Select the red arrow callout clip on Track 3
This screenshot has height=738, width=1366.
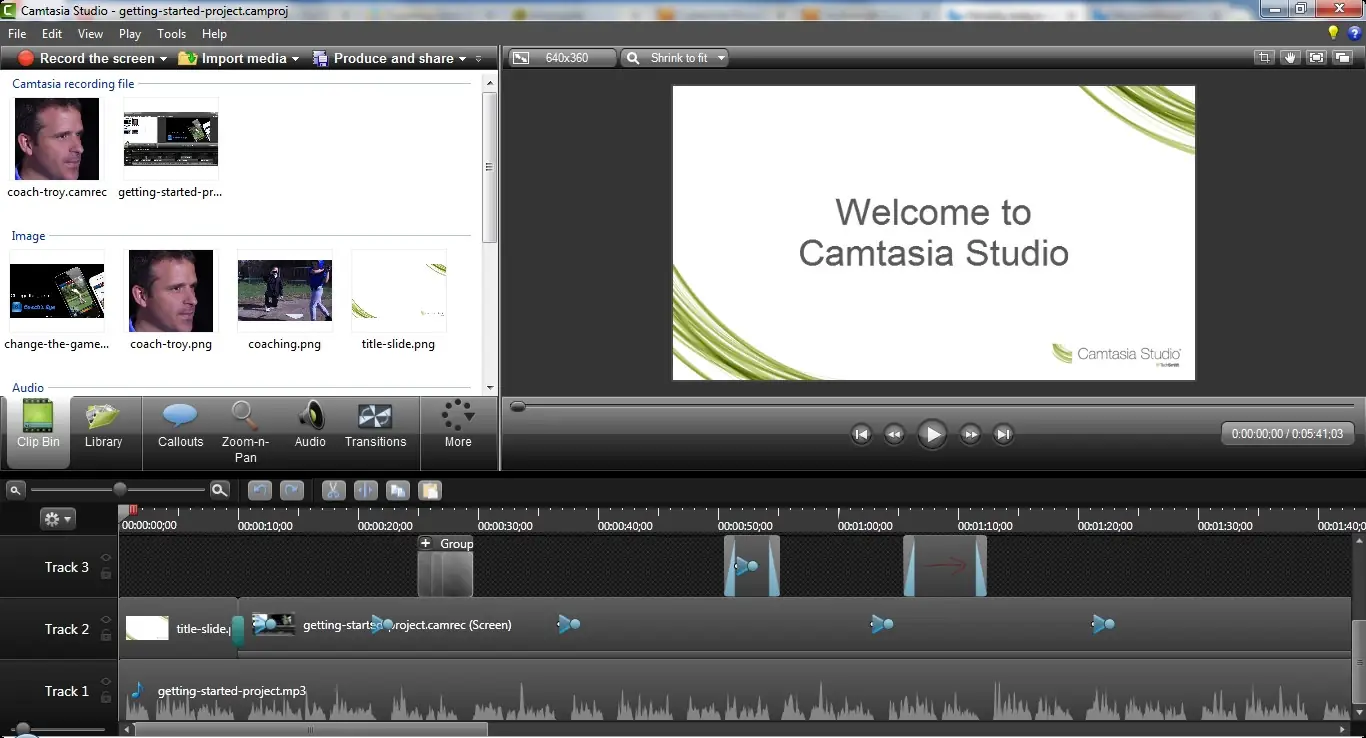[945, 566]
